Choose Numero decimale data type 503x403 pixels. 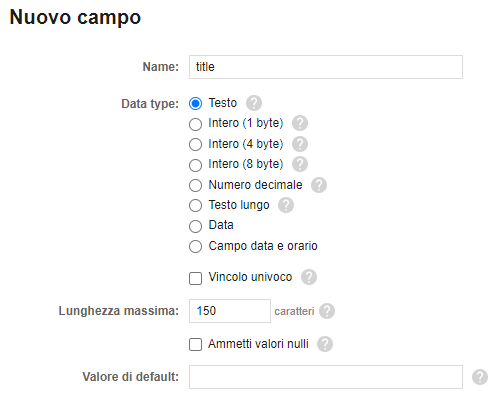point(195,186)
